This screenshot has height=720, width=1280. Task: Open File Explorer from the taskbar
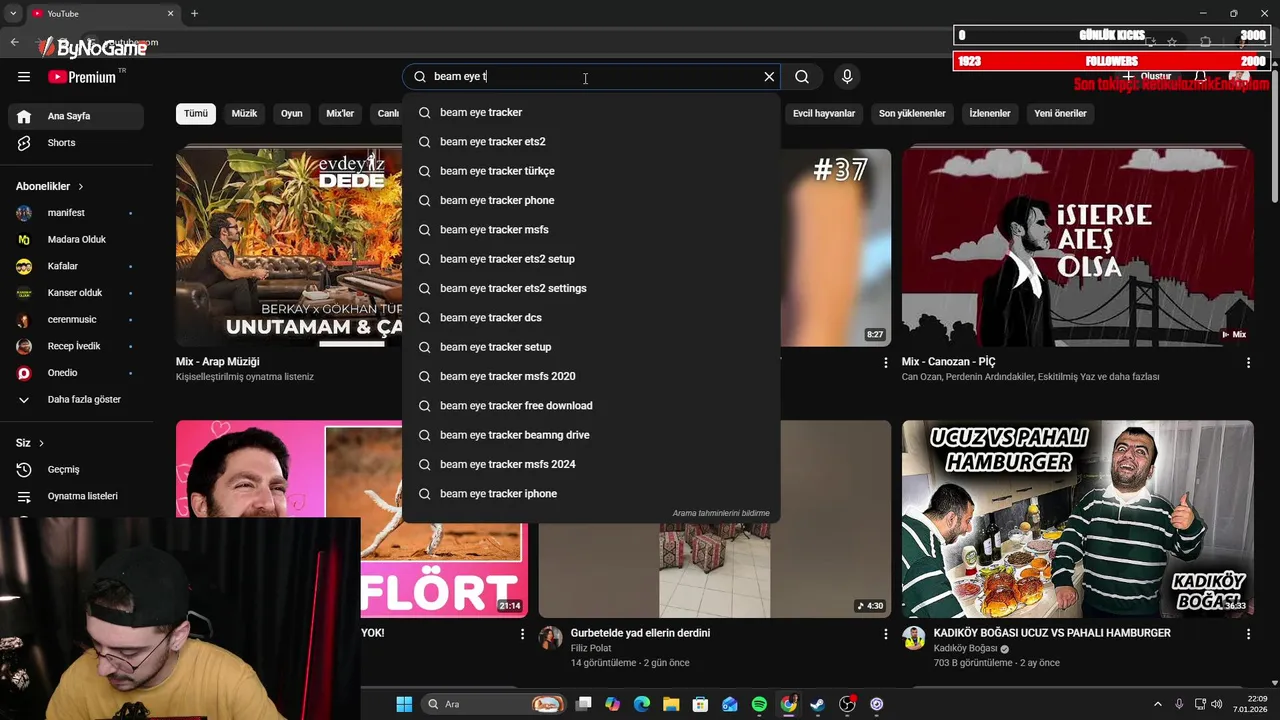coord(671,704)
